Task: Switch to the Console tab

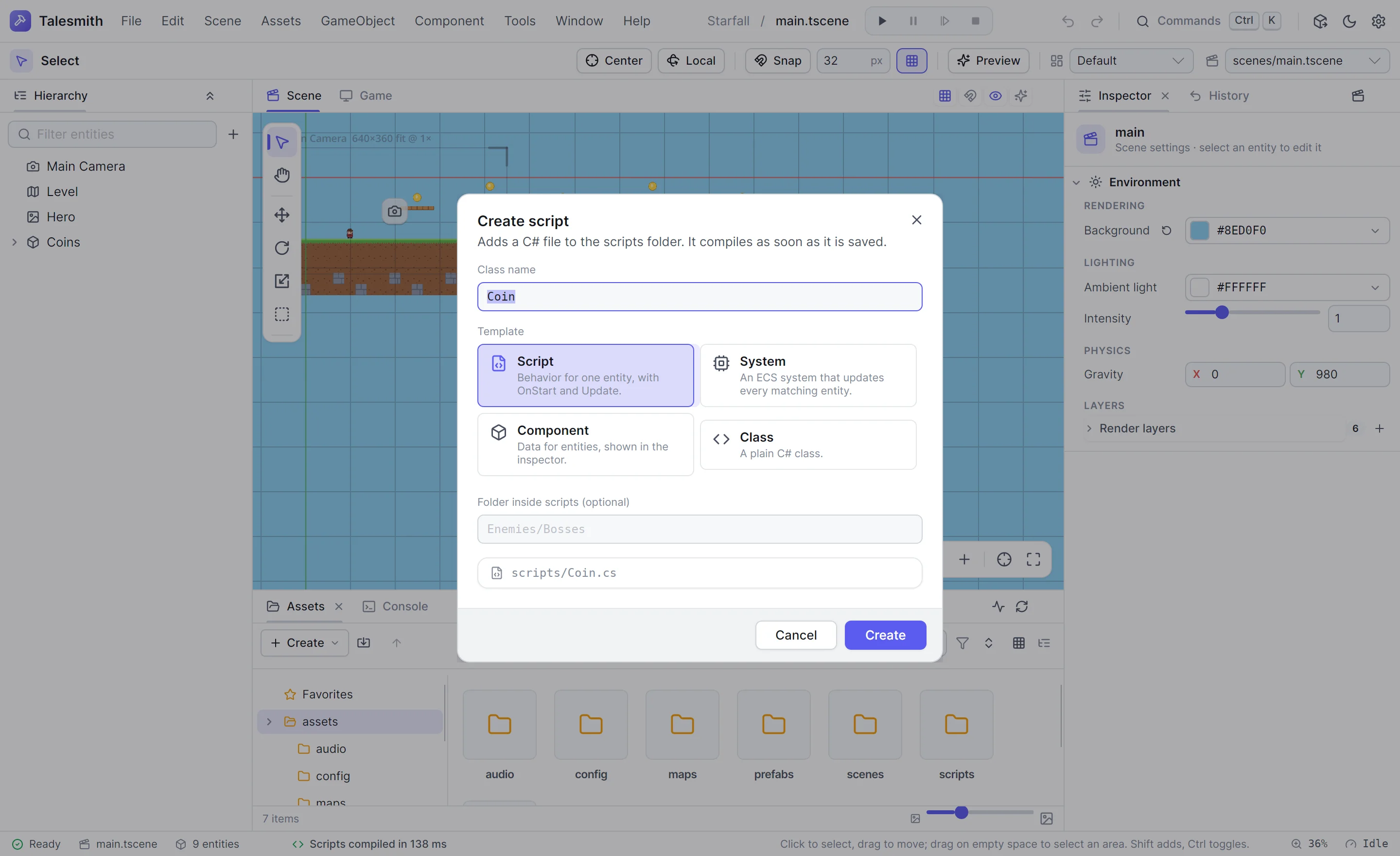Action: (396, 606)
